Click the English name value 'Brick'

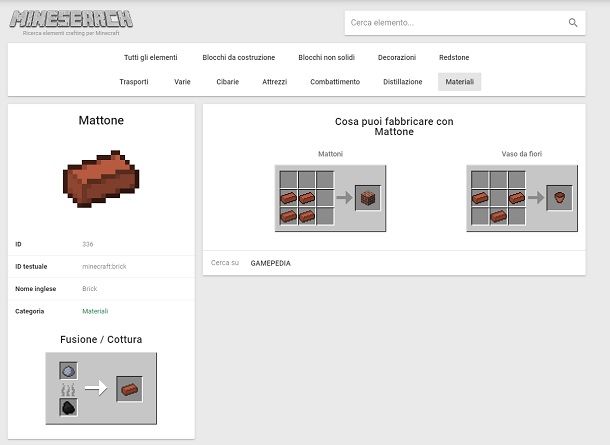pos(90,289)
